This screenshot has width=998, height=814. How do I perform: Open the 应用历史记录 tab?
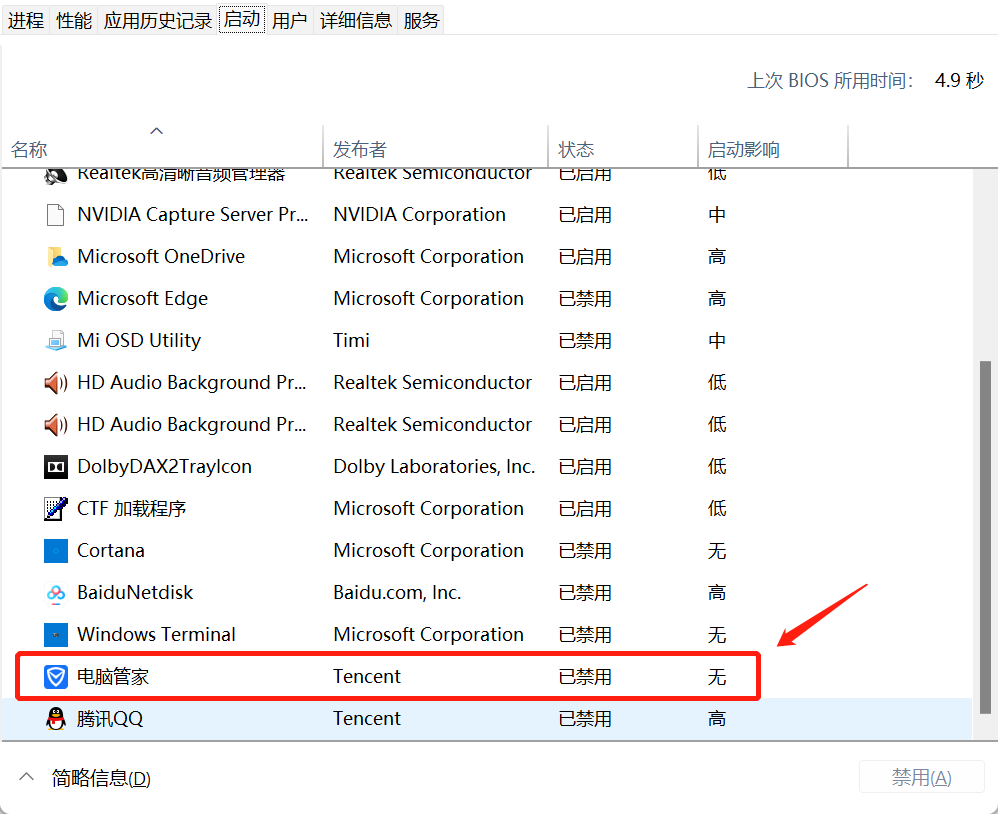(158, 20)
